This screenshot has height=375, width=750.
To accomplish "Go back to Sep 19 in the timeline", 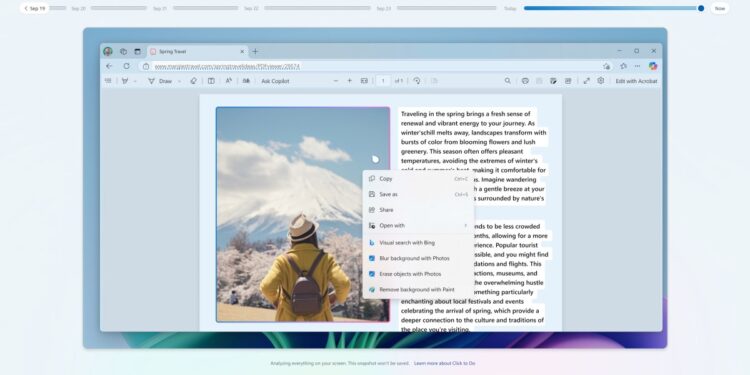I will click(x=35, y=8).
